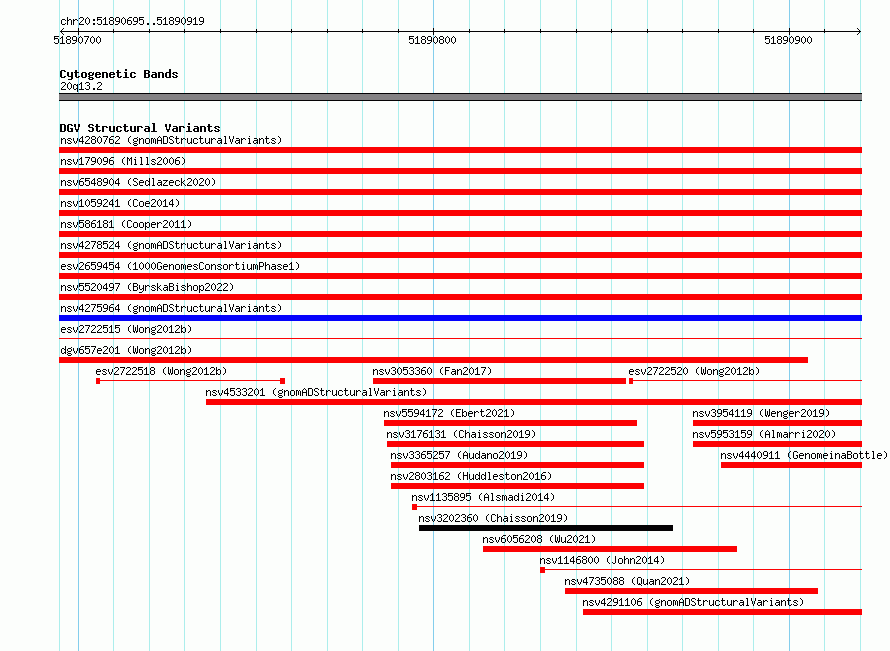This screenshot has height=651, width=890.
Task: Click the thin line under esv2722518
Action: (x=190, y=381)
